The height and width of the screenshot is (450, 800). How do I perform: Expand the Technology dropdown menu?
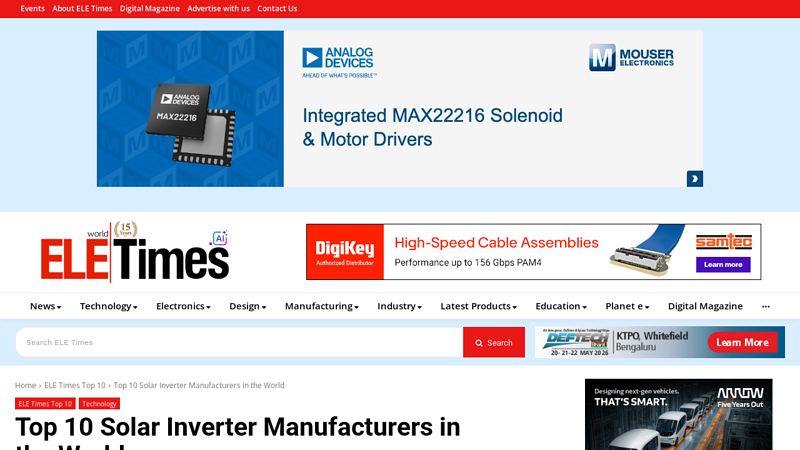click(108, 306)
